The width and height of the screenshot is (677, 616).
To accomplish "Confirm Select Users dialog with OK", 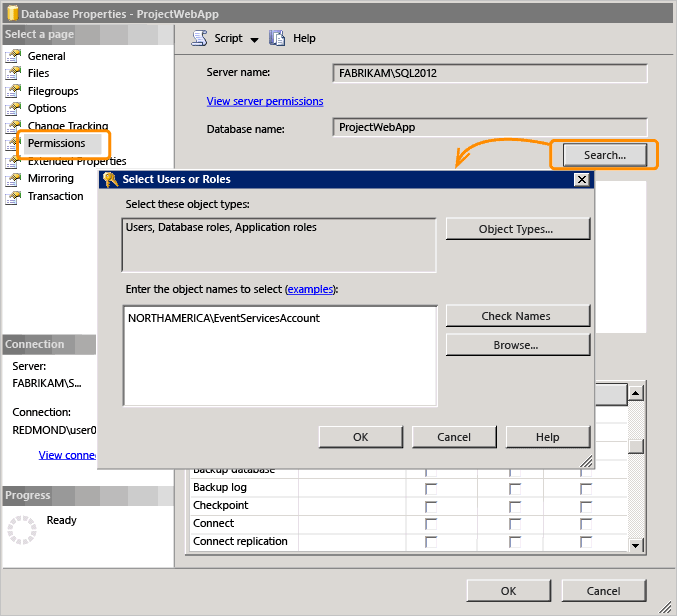I will [361, 437].
